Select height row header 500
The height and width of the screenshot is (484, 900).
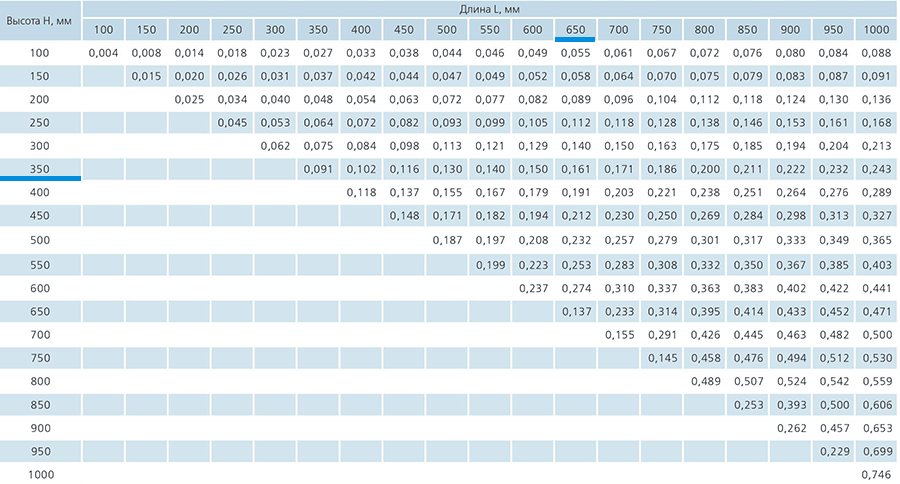click(40, 240)
